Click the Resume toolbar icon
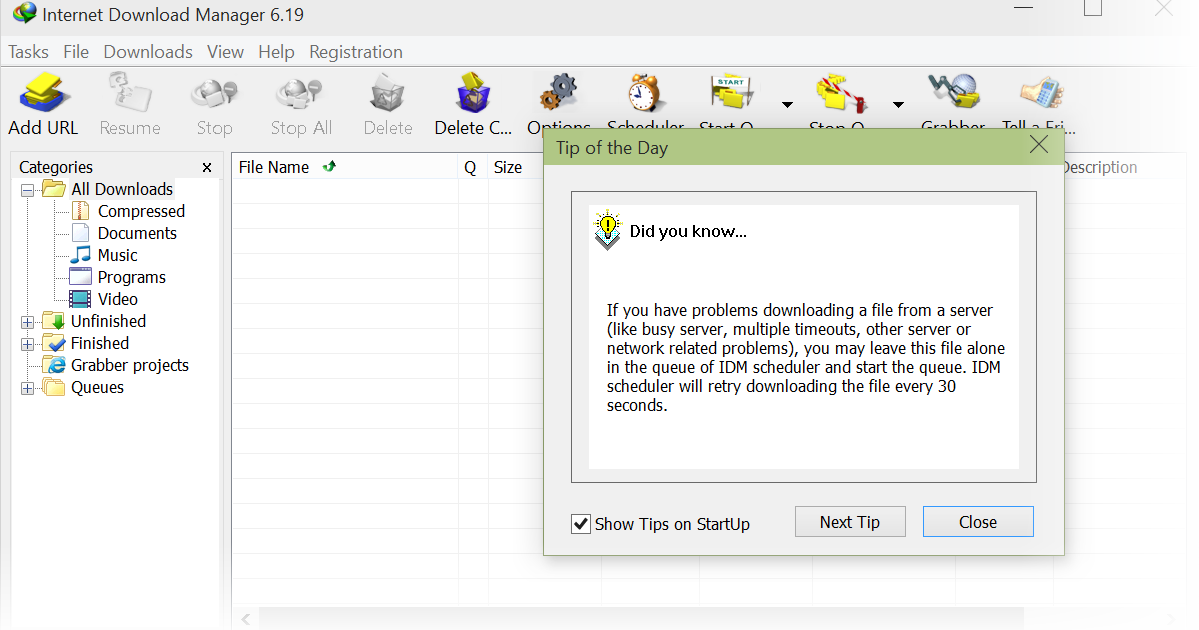This screenshot has height=630, width=1199. [x=129, y=93]
